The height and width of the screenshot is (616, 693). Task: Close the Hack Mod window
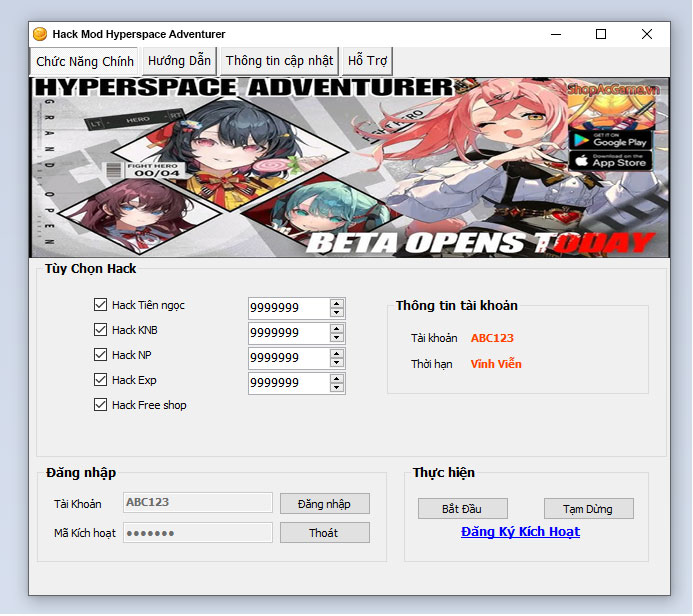647,34
